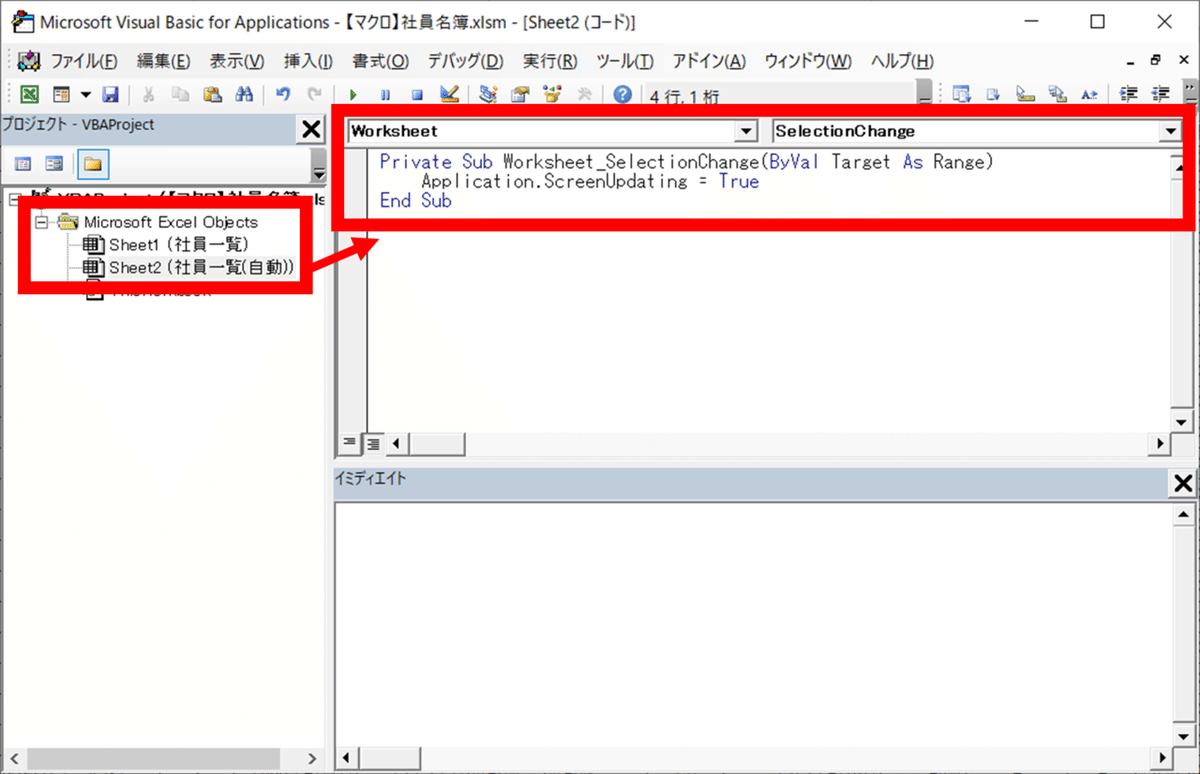Click the Reset stop icon
Viewport: 1200px width, 774px height.
pos(417,95)
